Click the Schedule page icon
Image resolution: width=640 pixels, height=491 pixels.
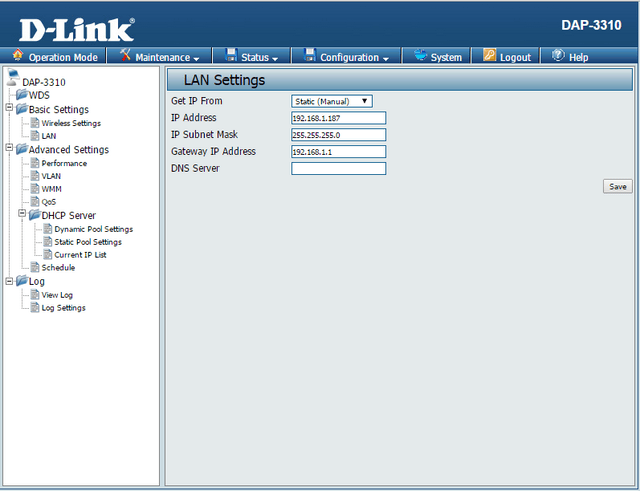(x=35, y=267)
